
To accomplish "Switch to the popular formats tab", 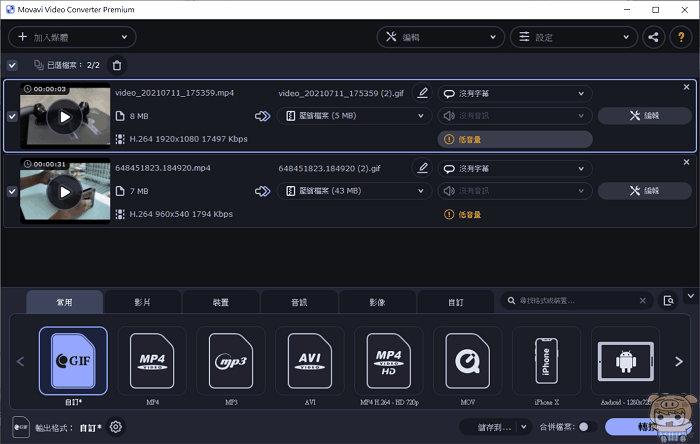I will tap(65, 302).
